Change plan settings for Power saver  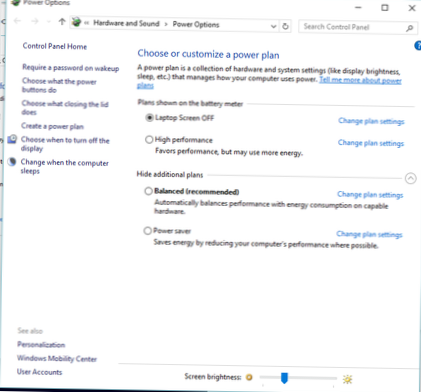point(369,234)
